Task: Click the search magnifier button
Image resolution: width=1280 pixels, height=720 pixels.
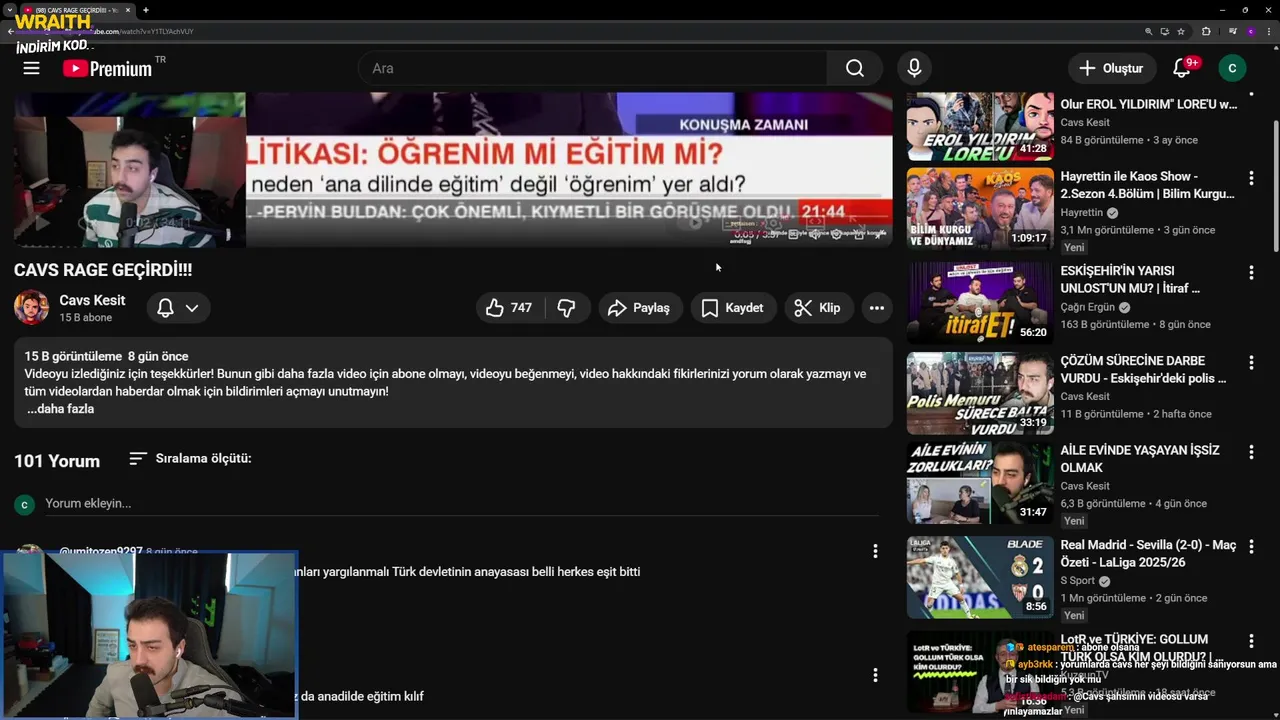Action: click(x=854, y=68)
